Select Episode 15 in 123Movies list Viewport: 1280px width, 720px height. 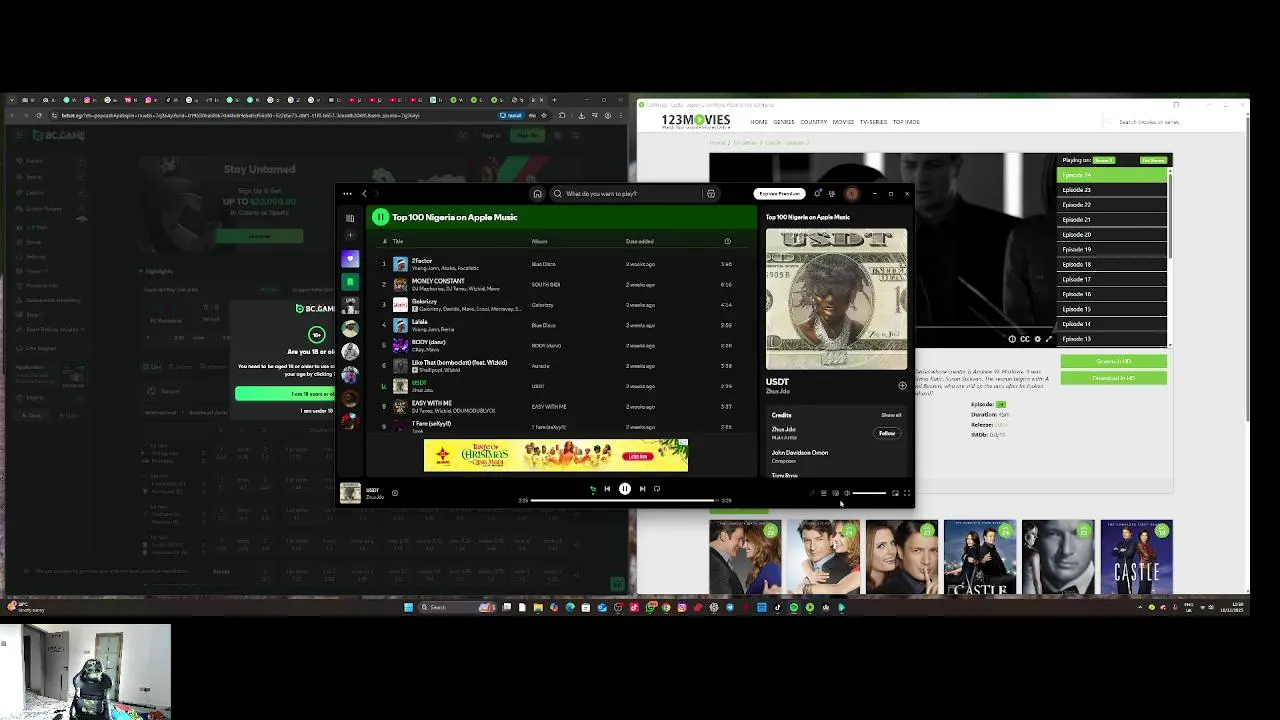pyautogui.click(x=1111, y=309)
